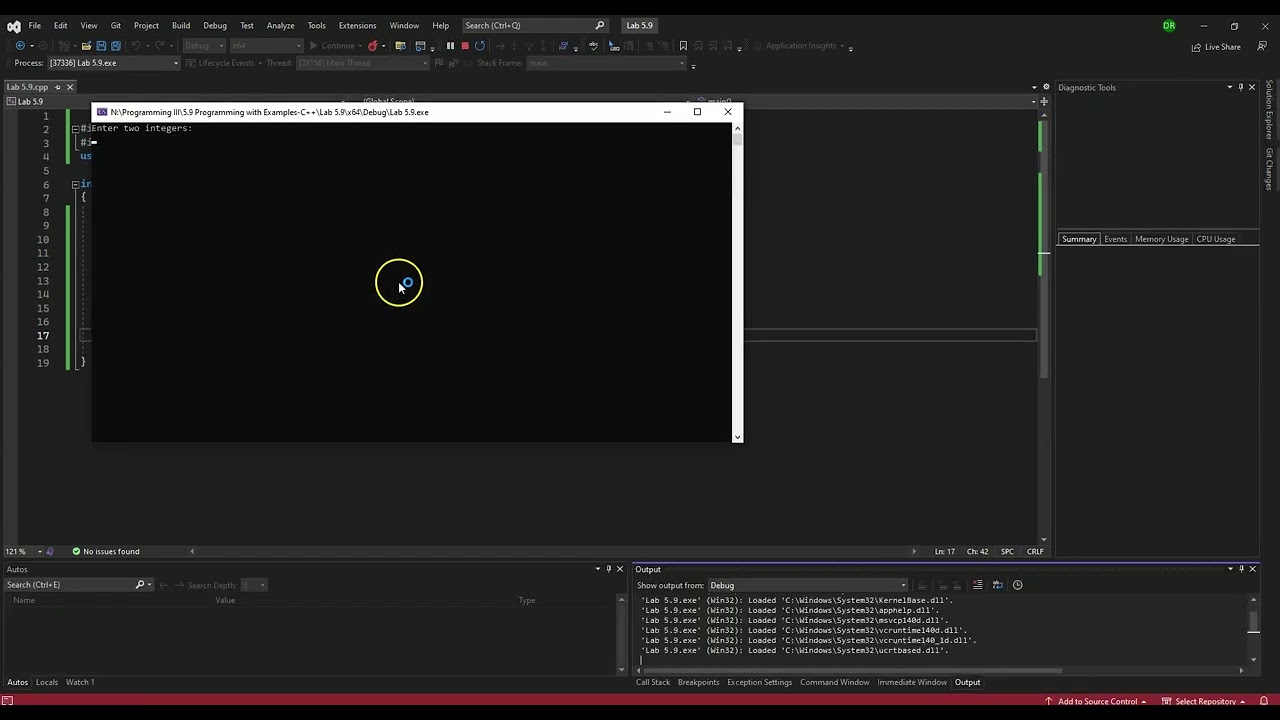Click the Visual Studio logo icon

coord(14,26)
